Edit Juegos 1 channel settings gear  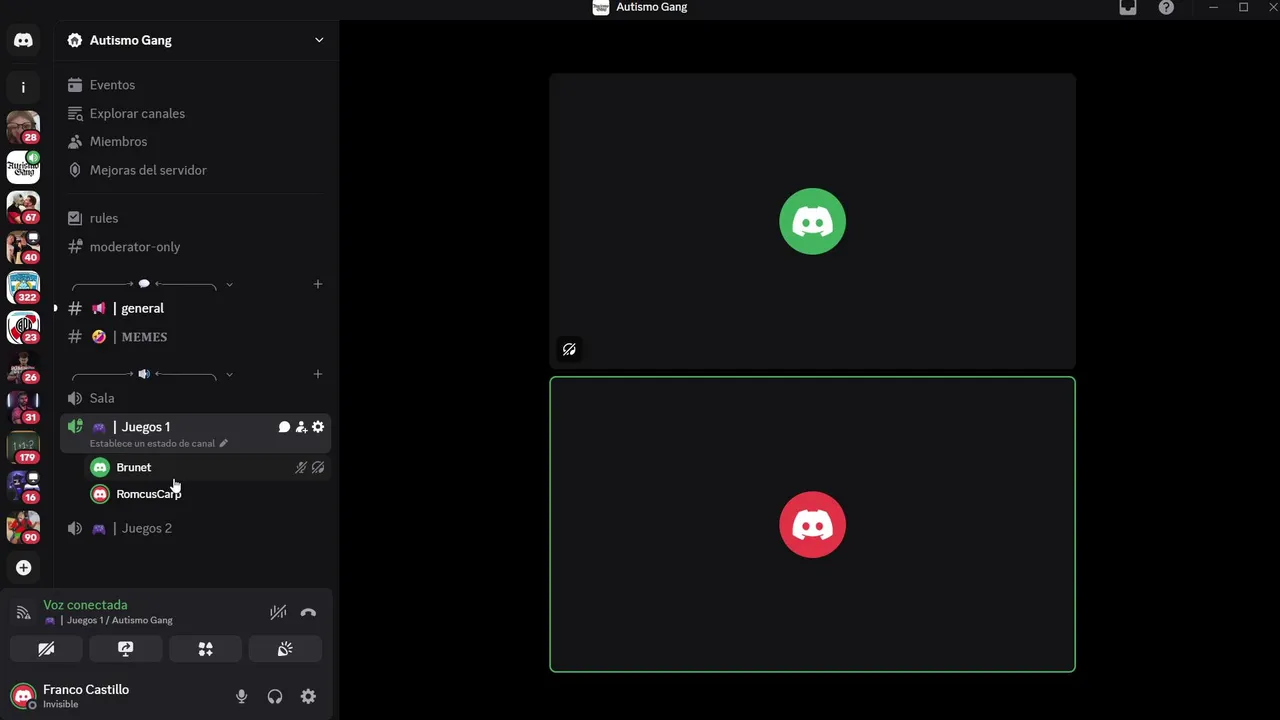pos(318,427)
